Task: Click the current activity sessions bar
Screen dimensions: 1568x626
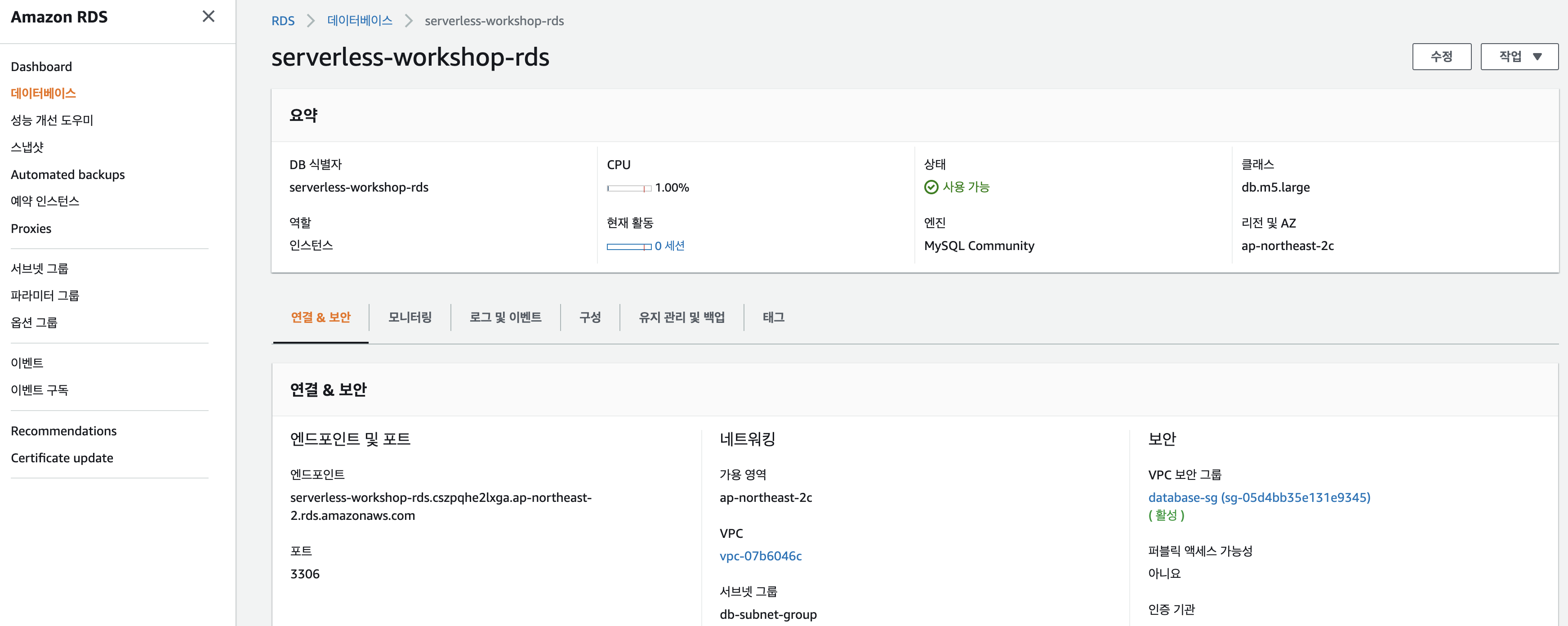Action: click(629, 246)
